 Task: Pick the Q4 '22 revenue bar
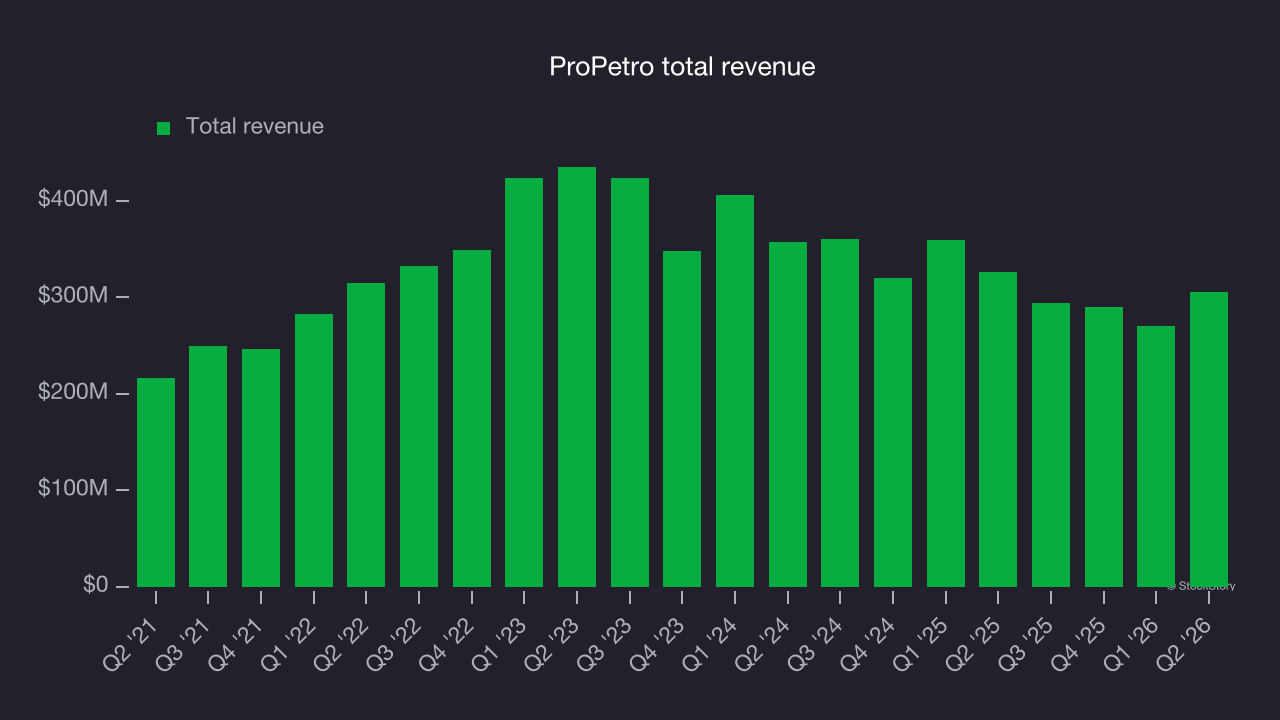[x=472, y=418]
